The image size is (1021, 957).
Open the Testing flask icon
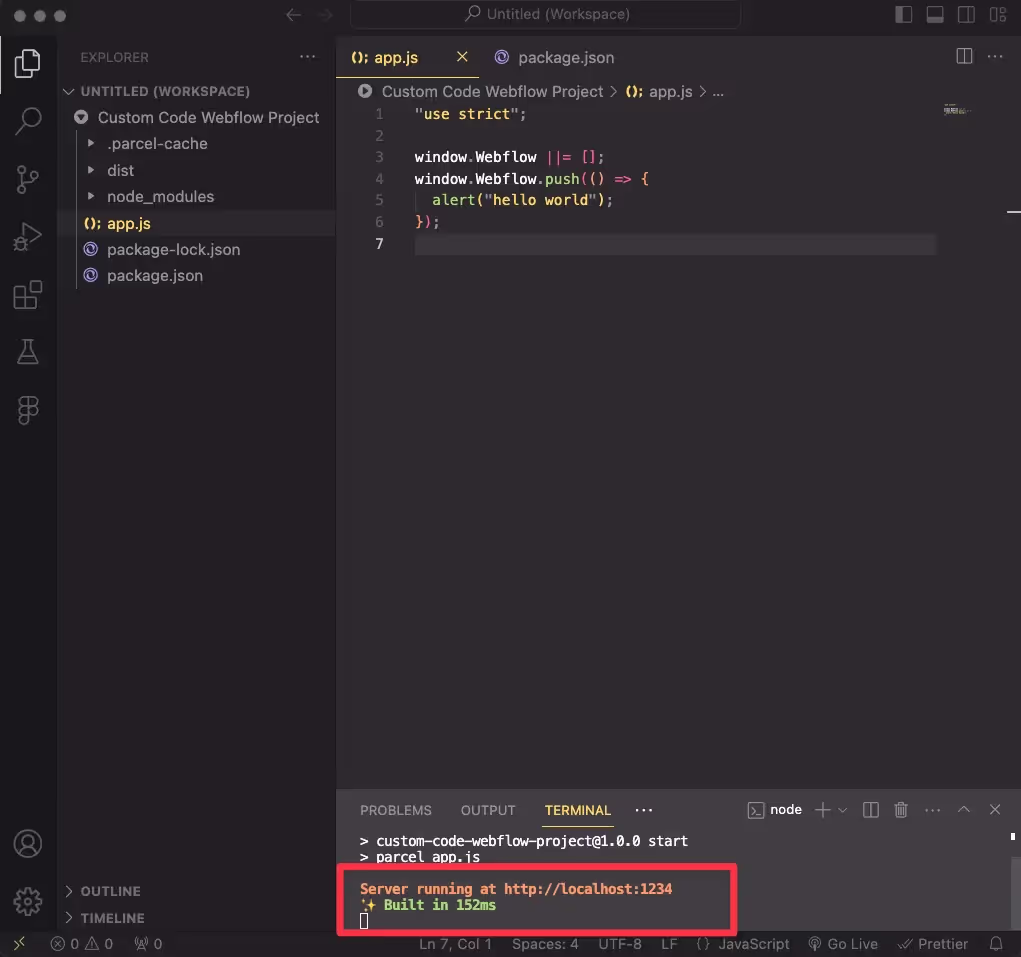pyautogui.click(x=27, y=352)
